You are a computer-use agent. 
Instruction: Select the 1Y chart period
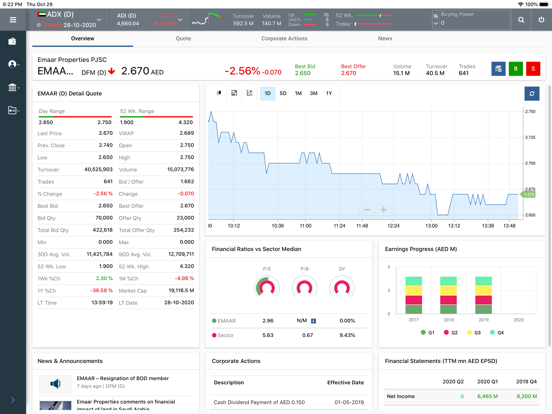(x=329, y=93)
